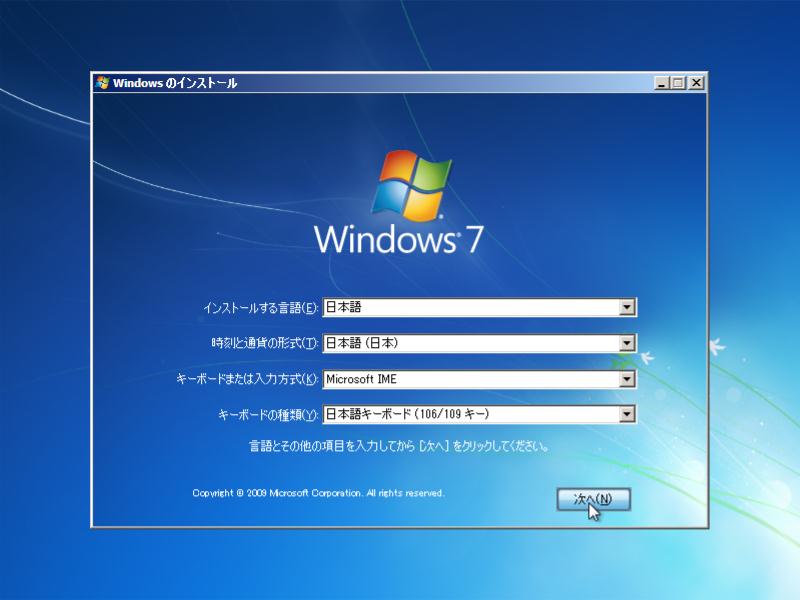Open the キーボードの種類 dropdown arrow

tap(627, 414)
